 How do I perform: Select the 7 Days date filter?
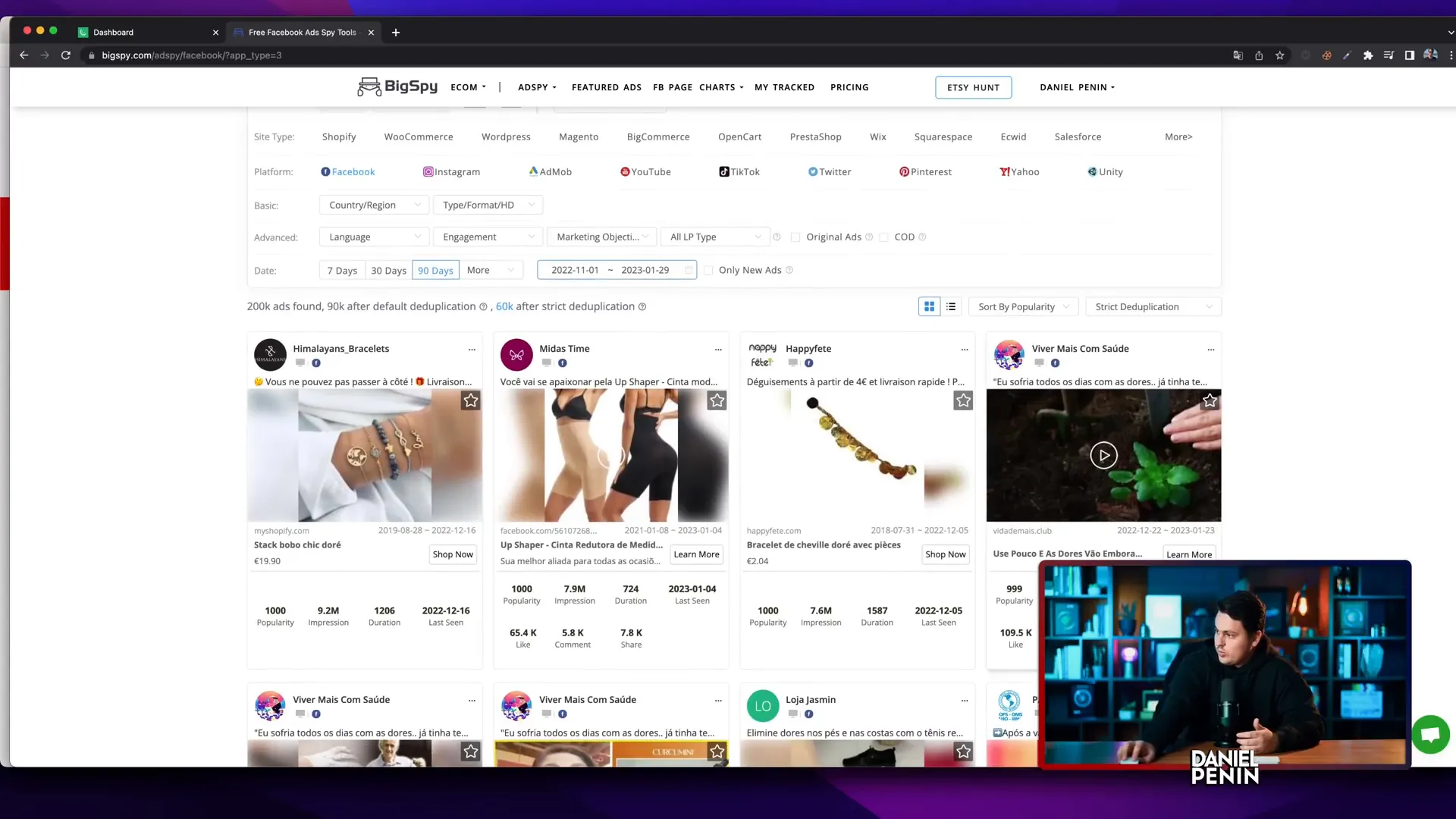(342, 270)
